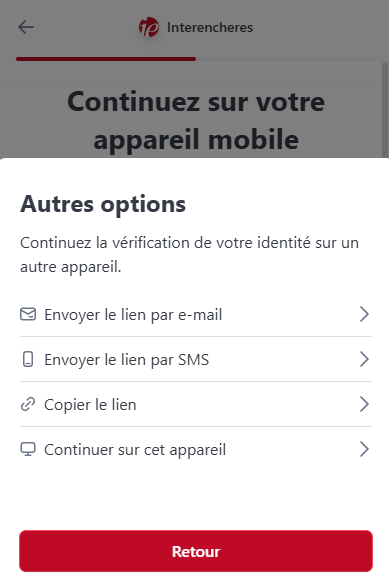Screen dimensions: 389x588
Task: Click the "Autres options" sheet title
Action: tap(103, 204)
